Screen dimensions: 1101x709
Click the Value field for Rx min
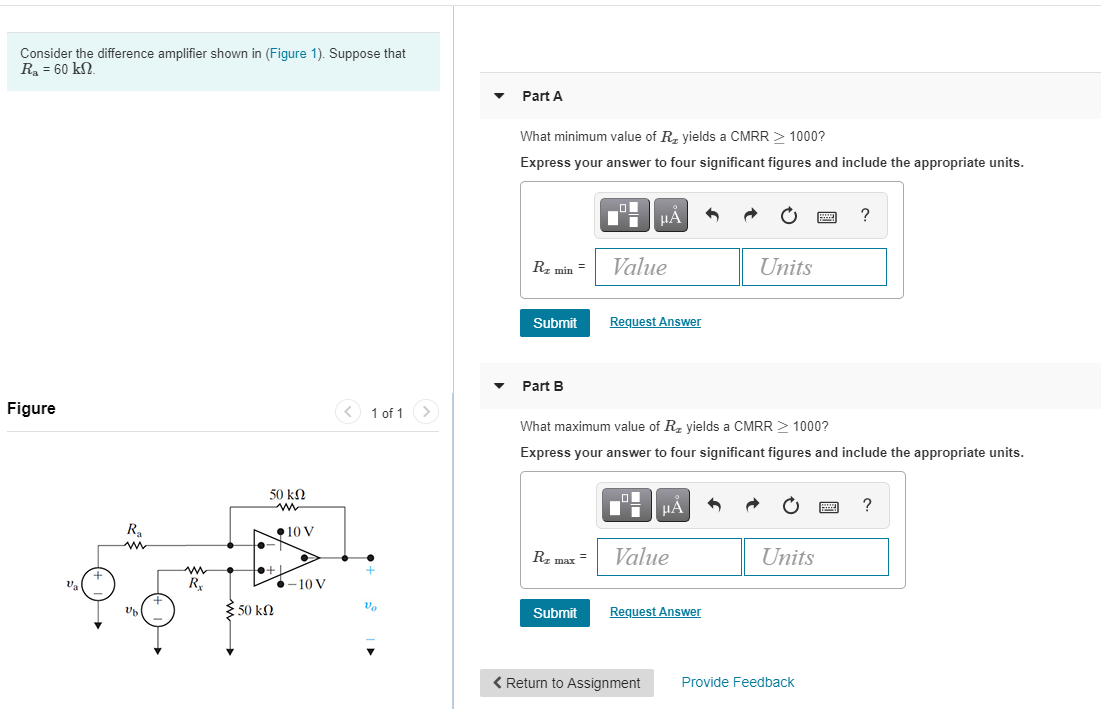tap(666, 266)
